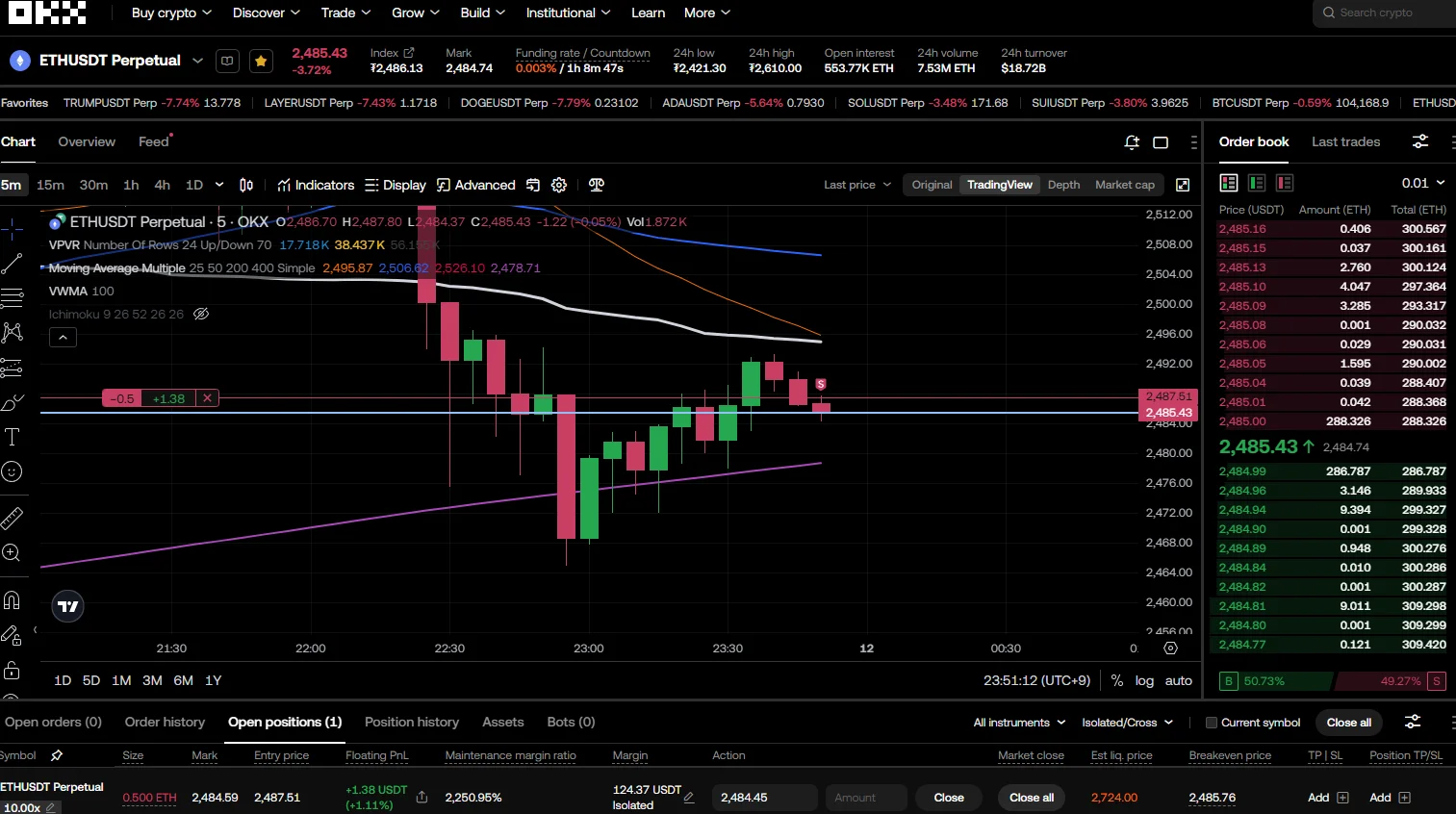
Task: Select the ruler measure tool
Action: (12, 519)
